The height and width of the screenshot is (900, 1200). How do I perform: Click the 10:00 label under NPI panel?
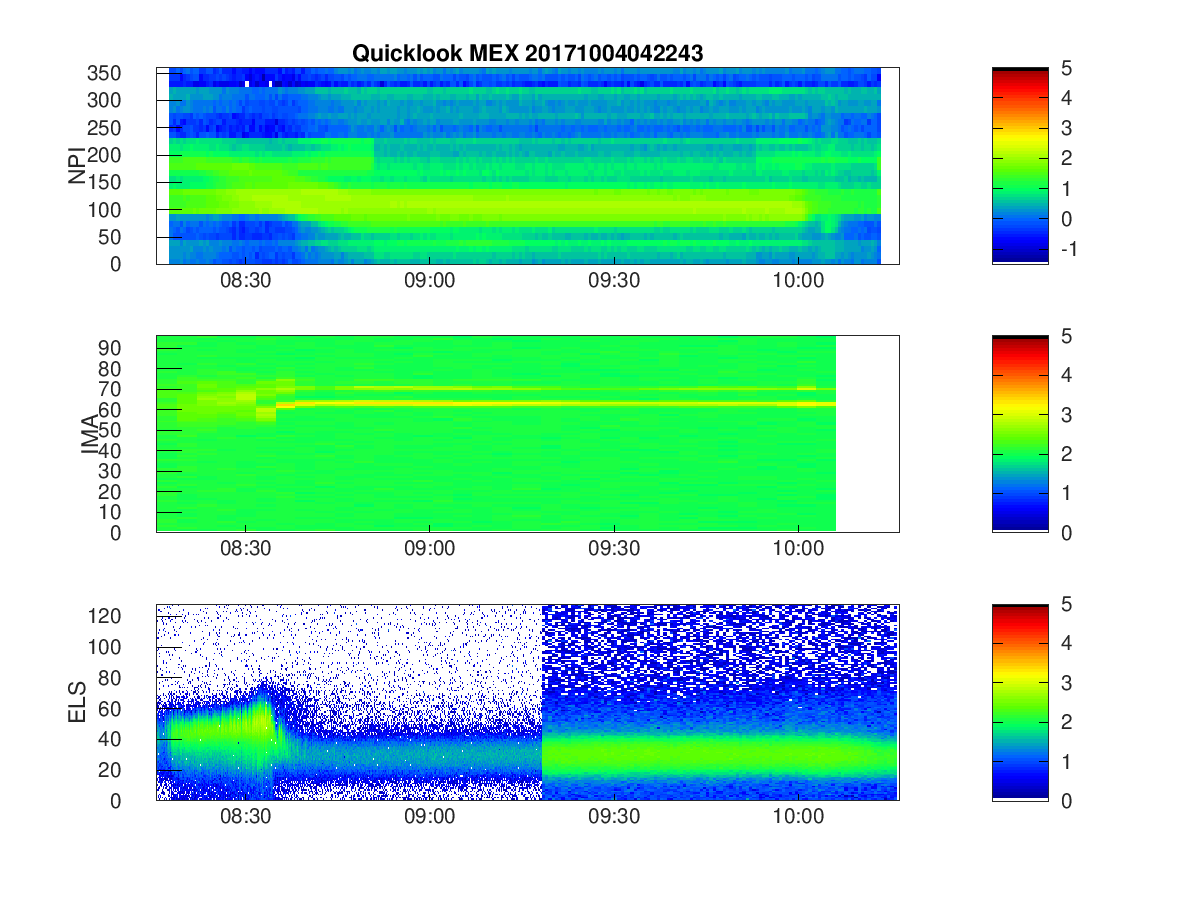[798, 281]
